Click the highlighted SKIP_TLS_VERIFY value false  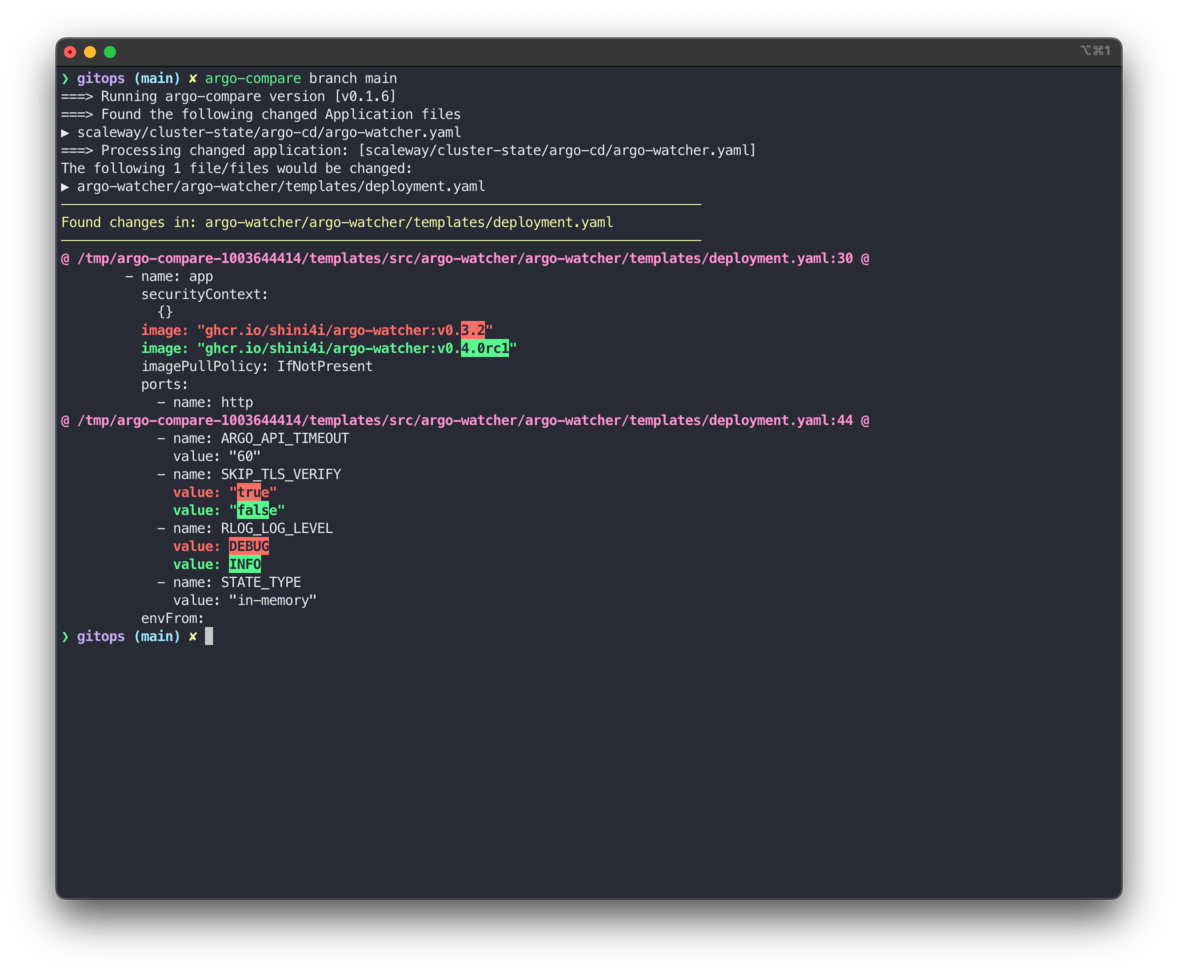(252, 510)
